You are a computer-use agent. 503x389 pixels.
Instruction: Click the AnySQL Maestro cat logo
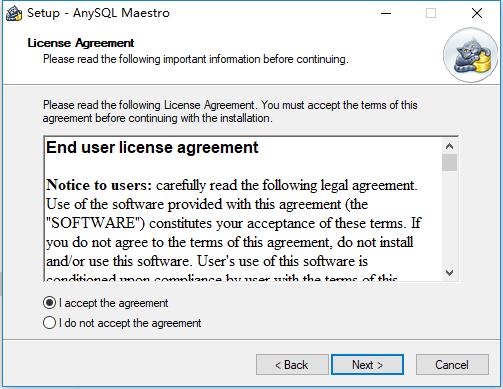click(x=470, y=55)
